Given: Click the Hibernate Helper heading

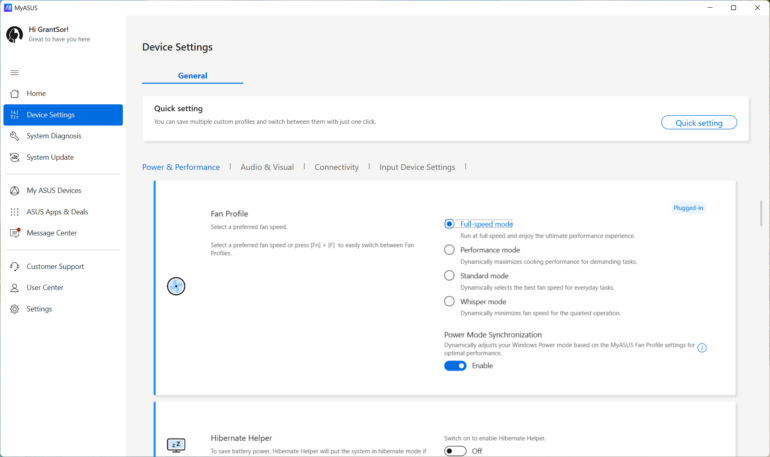Looking at the screenshot, I should point(241,438).
